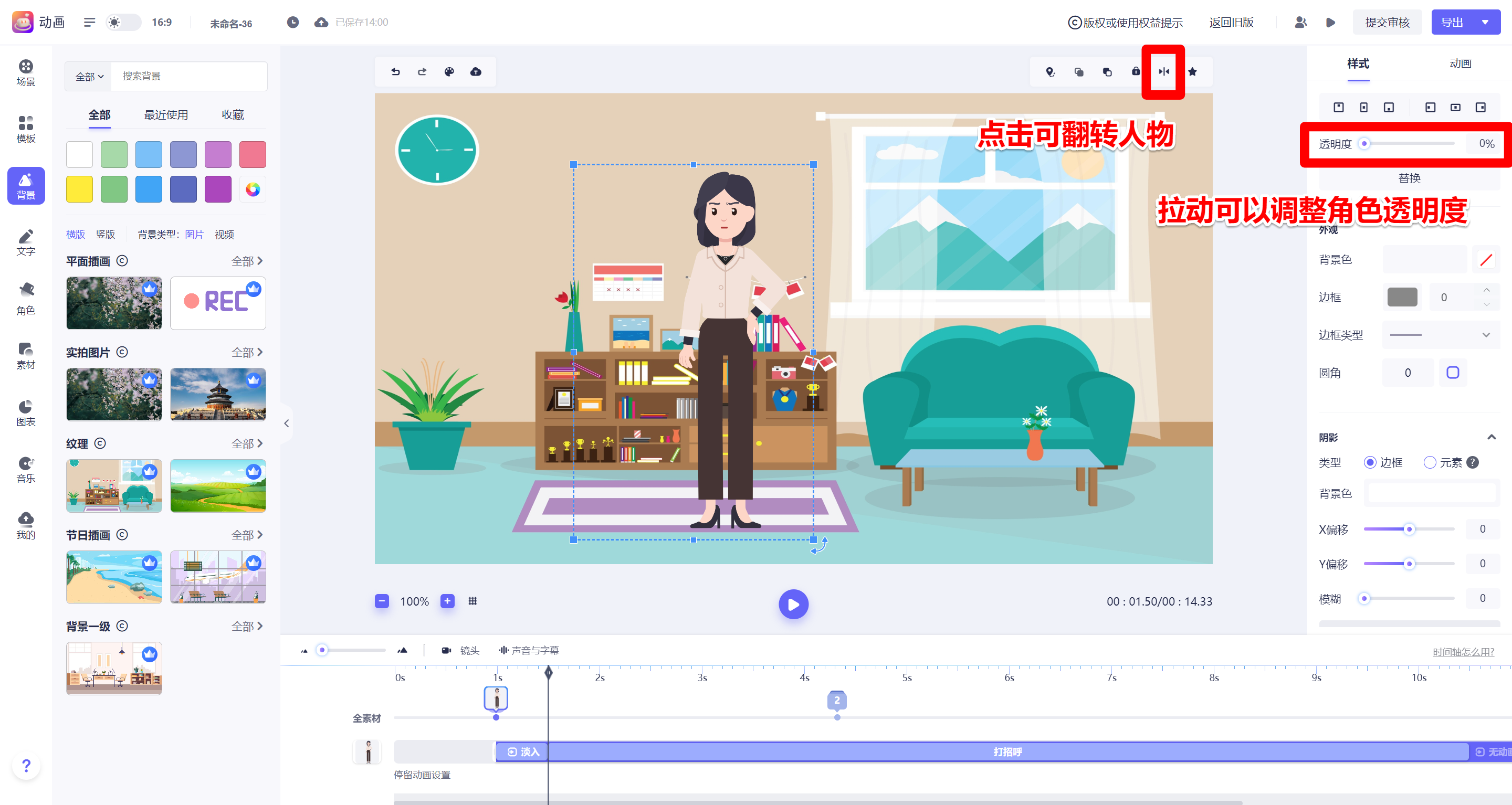Collapse the left panel with arrow handle

[x=287, y=423]
